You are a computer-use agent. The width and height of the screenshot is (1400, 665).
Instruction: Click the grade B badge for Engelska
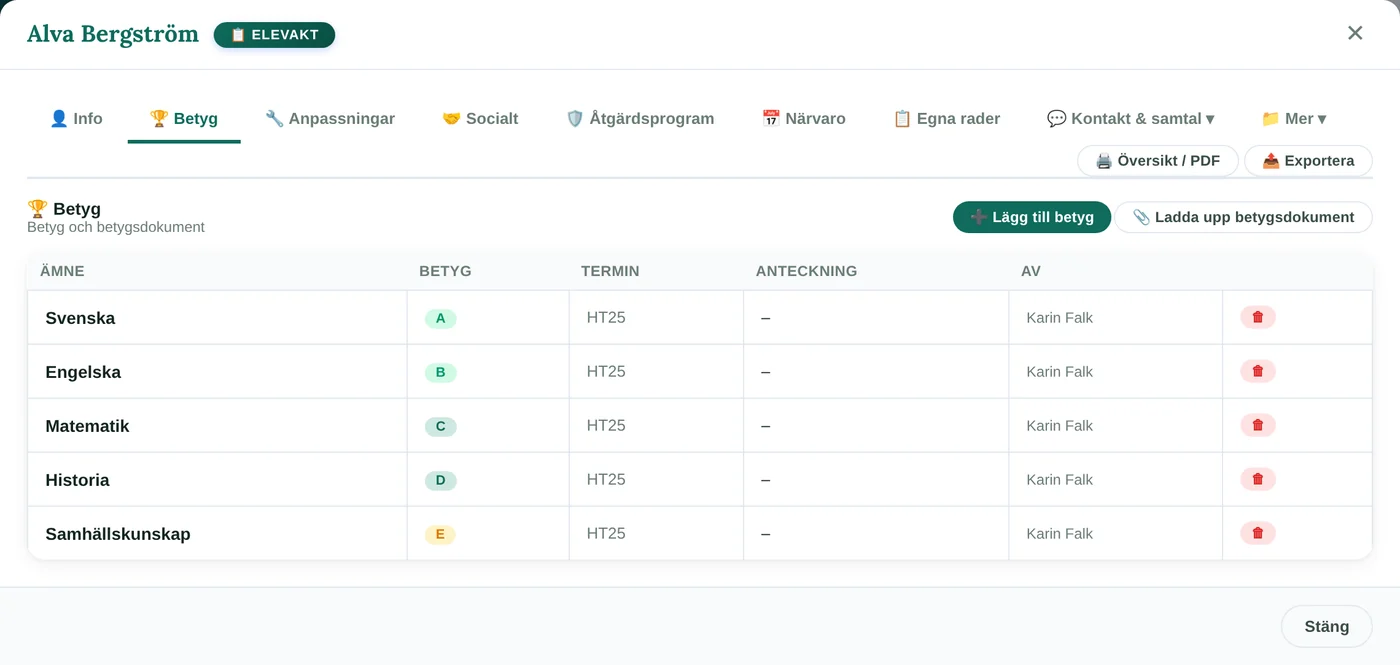tap(441, 372)
